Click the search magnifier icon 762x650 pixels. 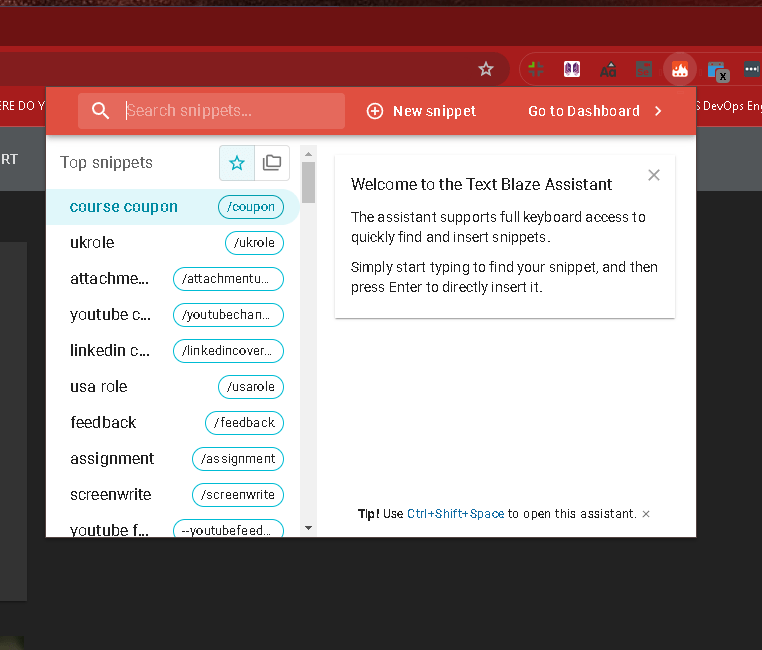point(100,111)
